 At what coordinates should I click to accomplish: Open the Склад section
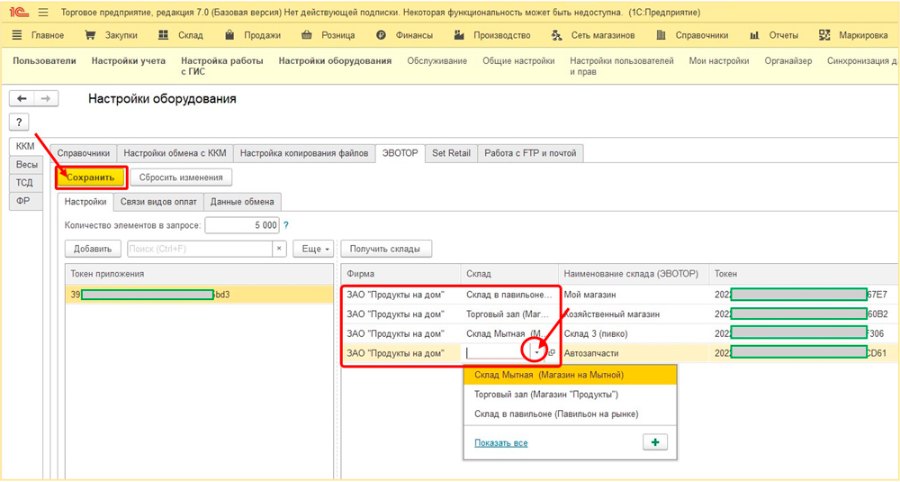point(191,36)
